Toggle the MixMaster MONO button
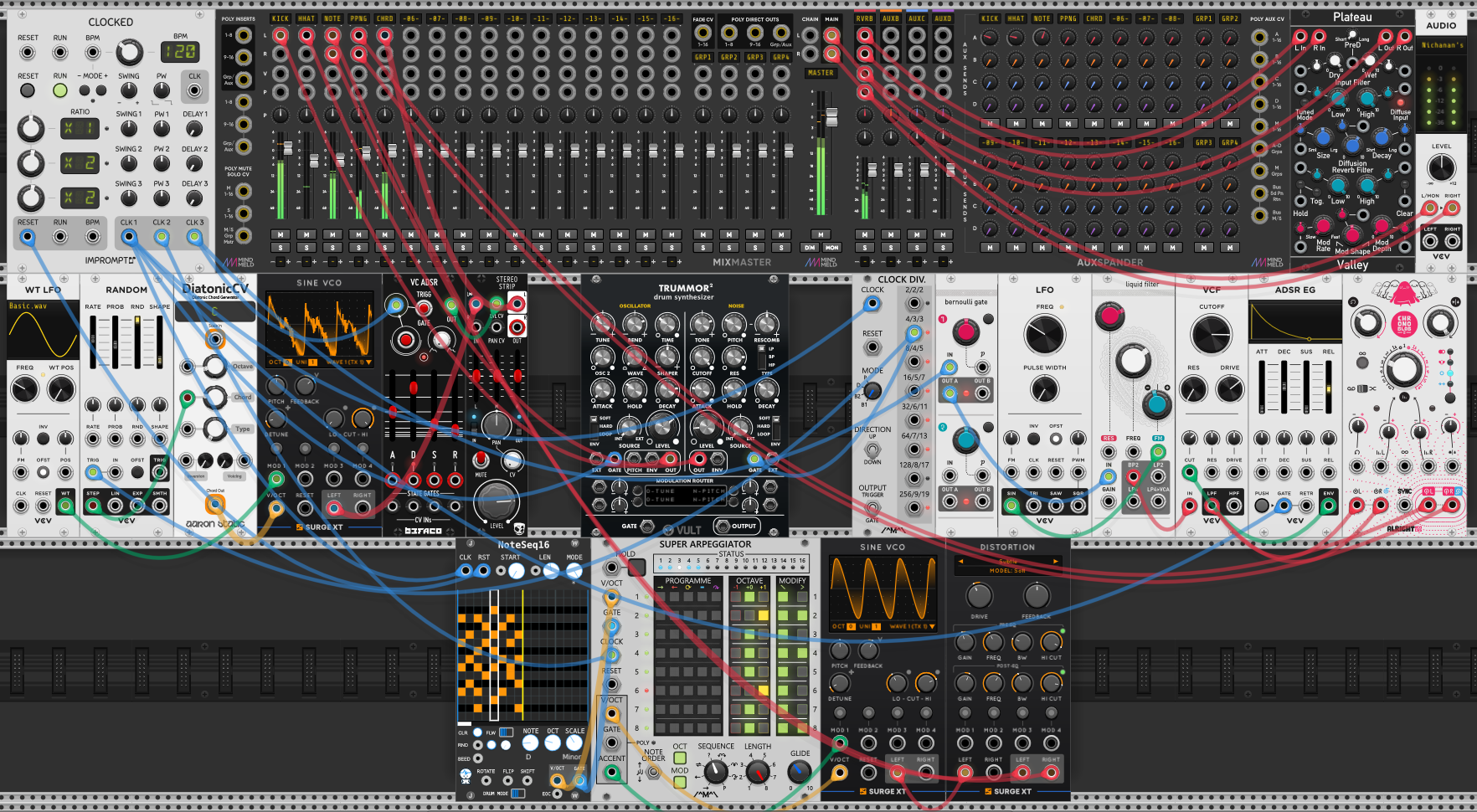The image size is (1477, 812). click(x=831, y=248)
